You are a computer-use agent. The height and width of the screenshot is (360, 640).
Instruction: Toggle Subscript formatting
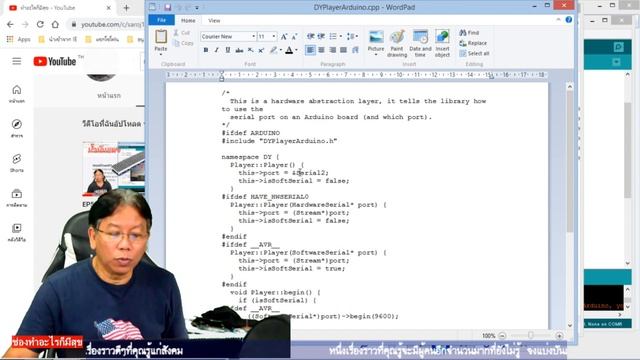(250, 50)
